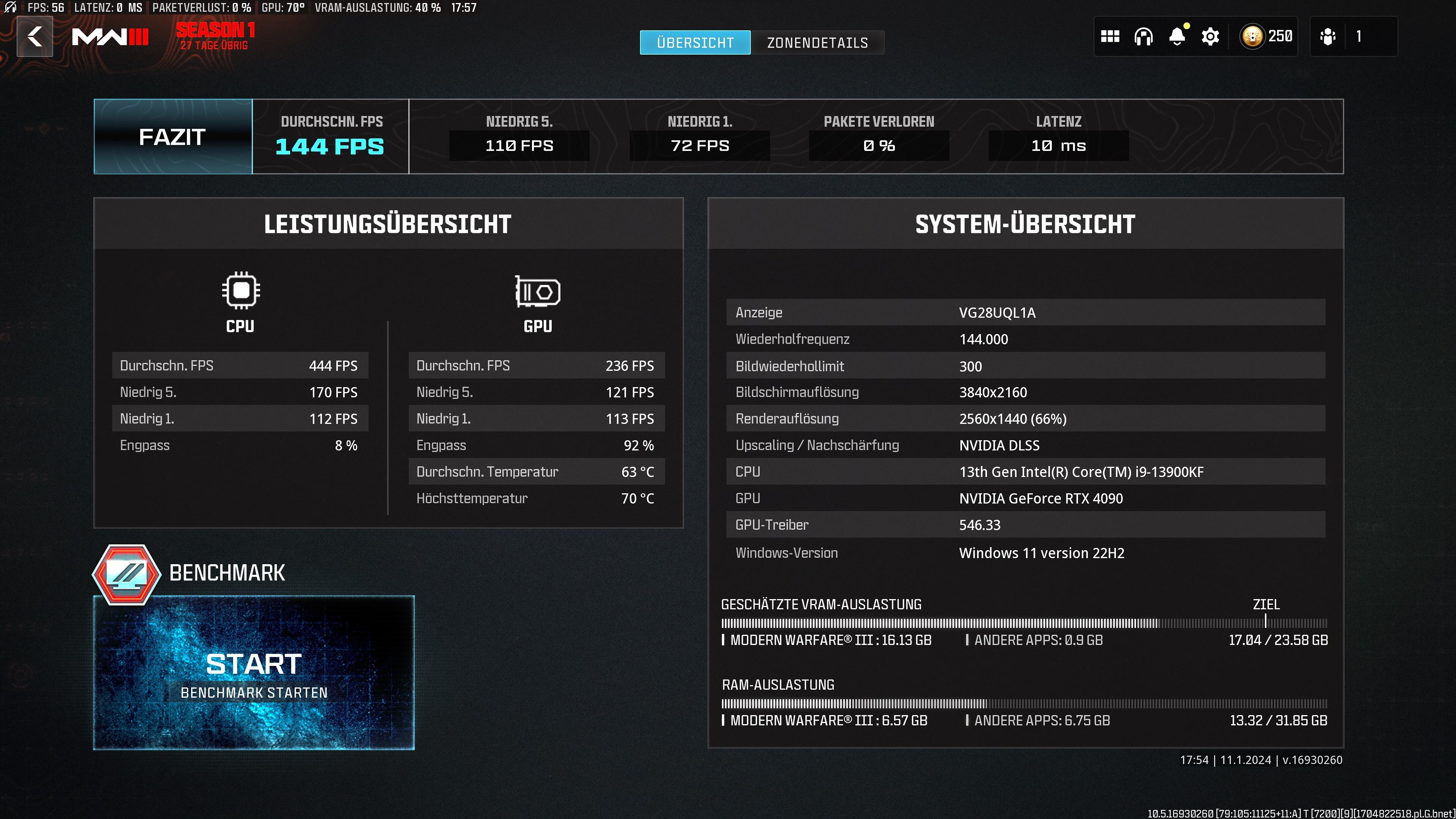This screenshot has height=819, width=1456.
Task: Click the red hexagon Benchmark badge icon
Action: point(127,574)
